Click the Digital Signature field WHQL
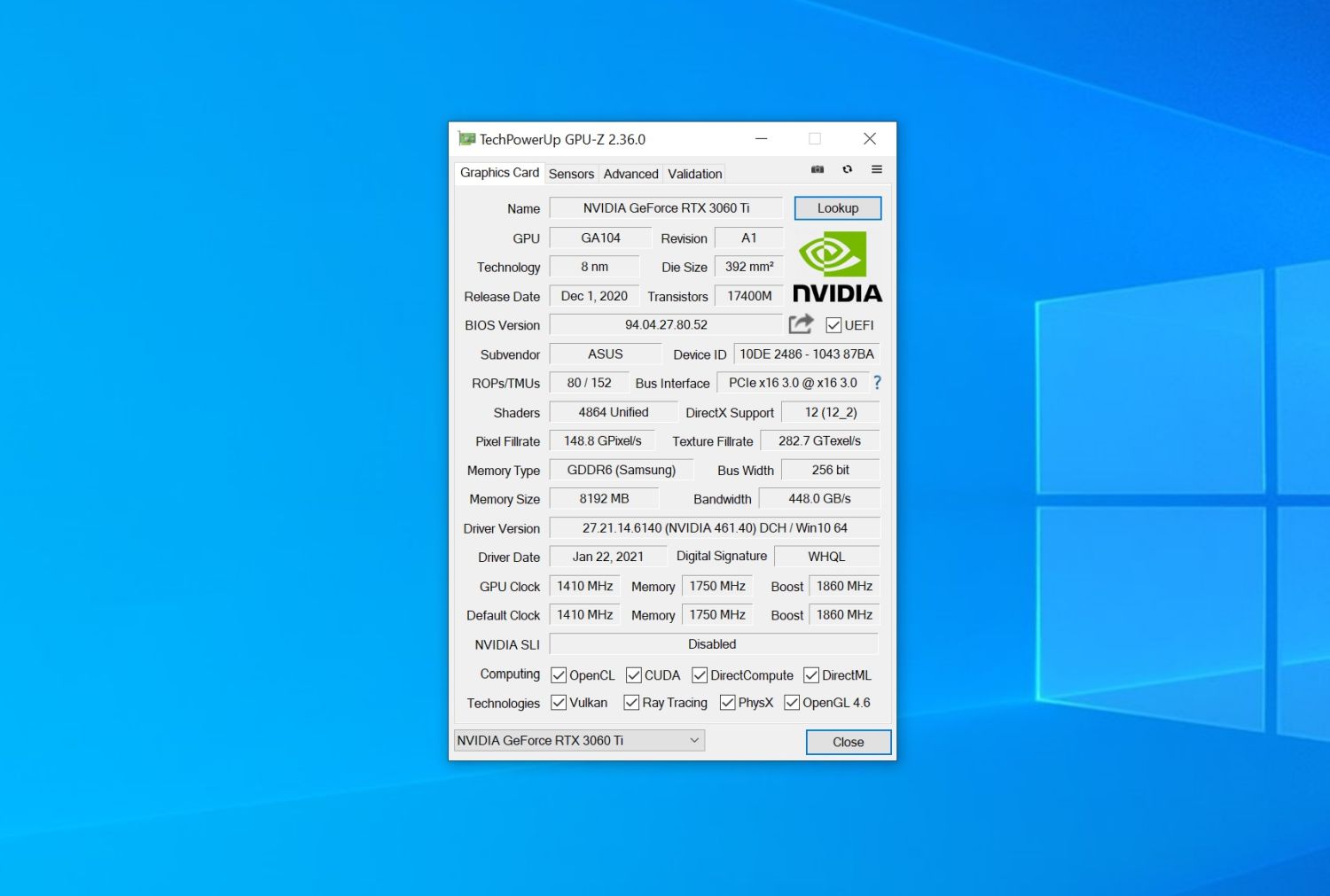 click(826, 557)
